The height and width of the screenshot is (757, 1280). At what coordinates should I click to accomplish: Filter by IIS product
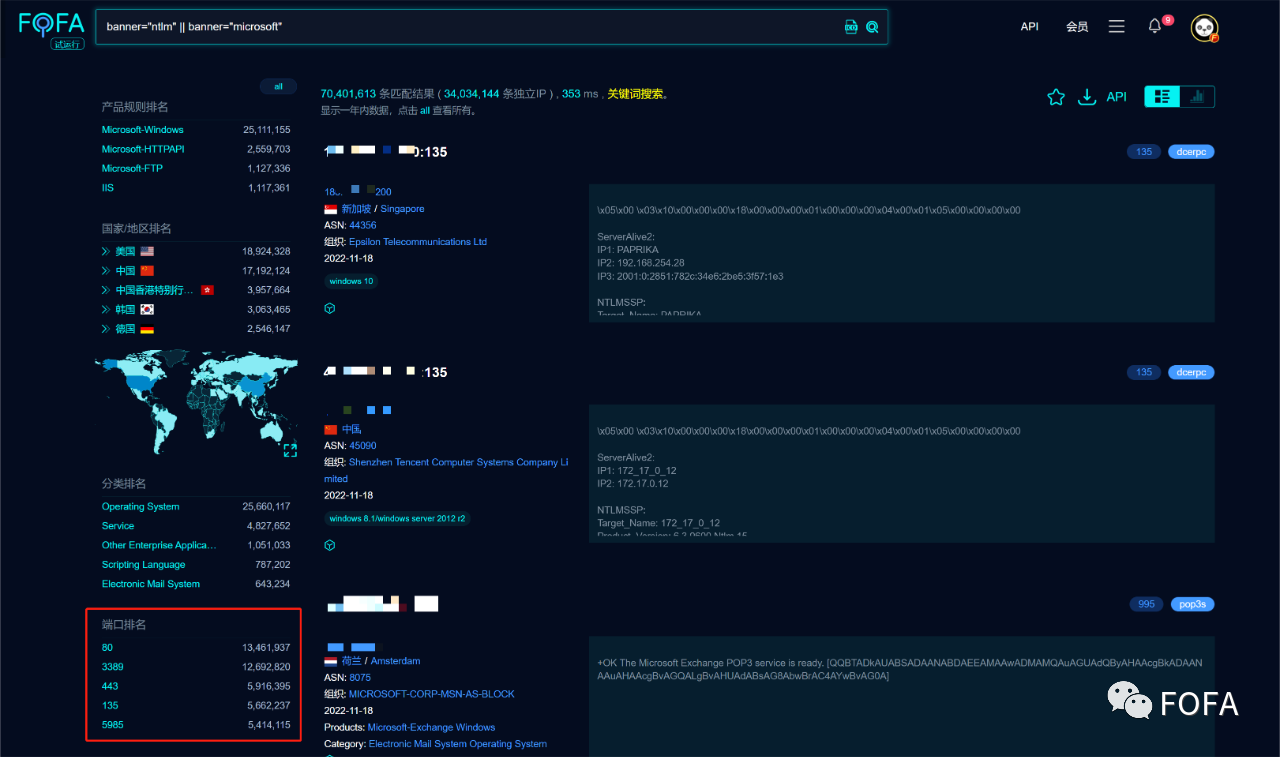coord(108,188)
